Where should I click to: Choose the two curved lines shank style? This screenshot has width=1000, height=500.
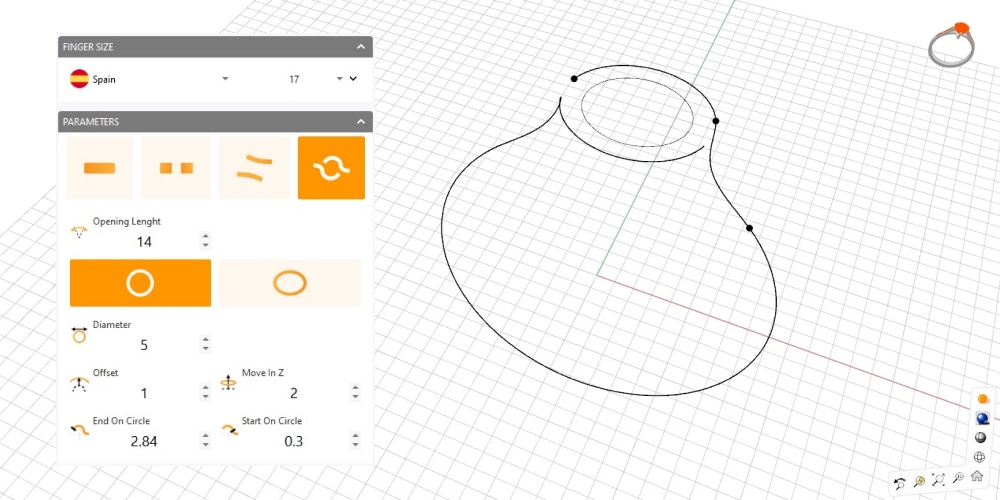(254, 168)
